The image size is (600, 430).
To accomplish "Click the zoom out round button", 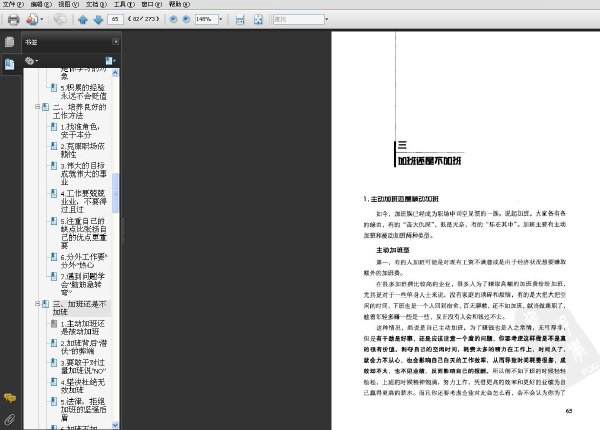I will 173,19.
